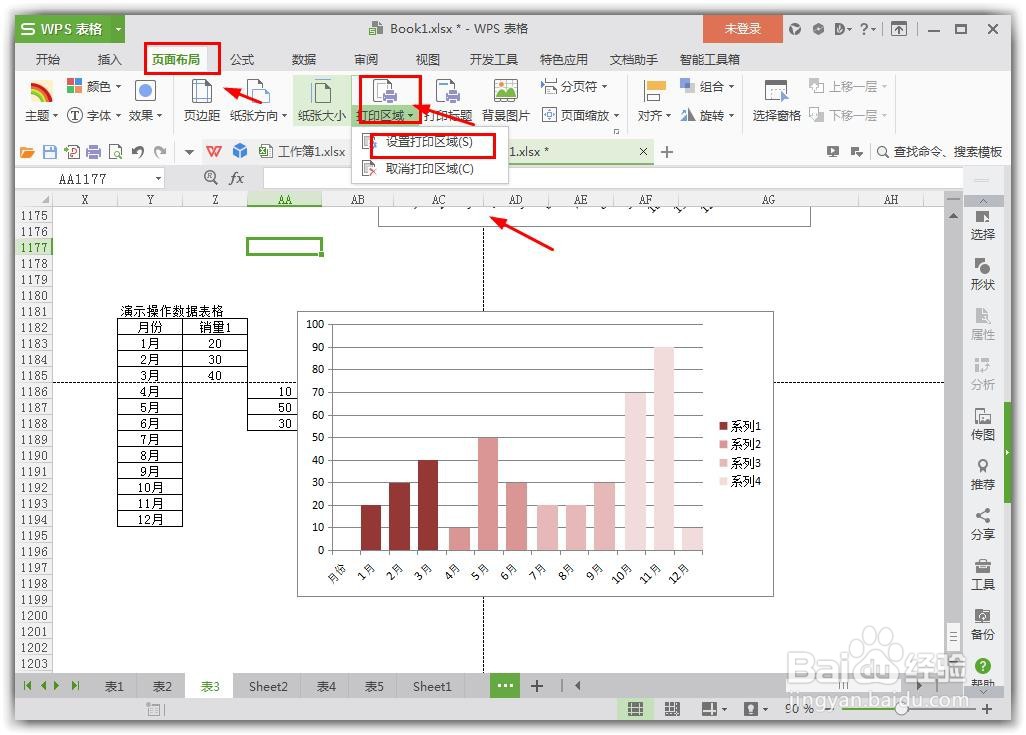Open the Paper Size (纸张大小) options
The width and height of the screenshot is (1026, 735).
(x=321, y=101)
